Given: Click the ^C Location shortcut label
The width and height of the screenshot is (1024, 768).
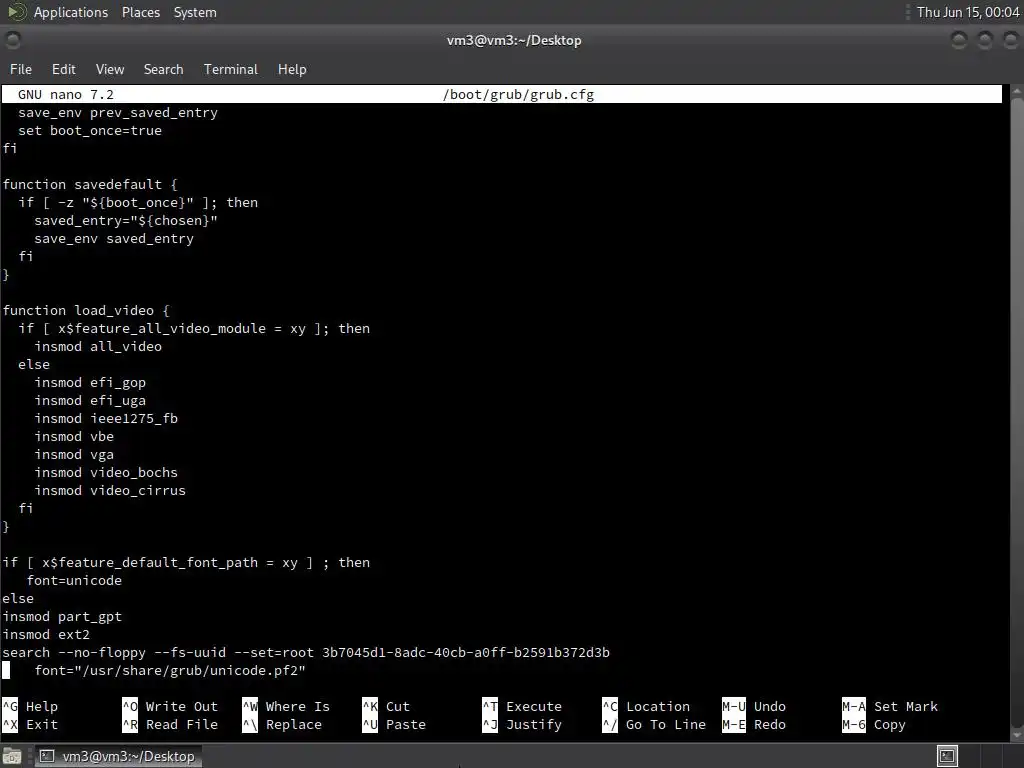Looking at the screenshot, I should [x=646, y=707].
